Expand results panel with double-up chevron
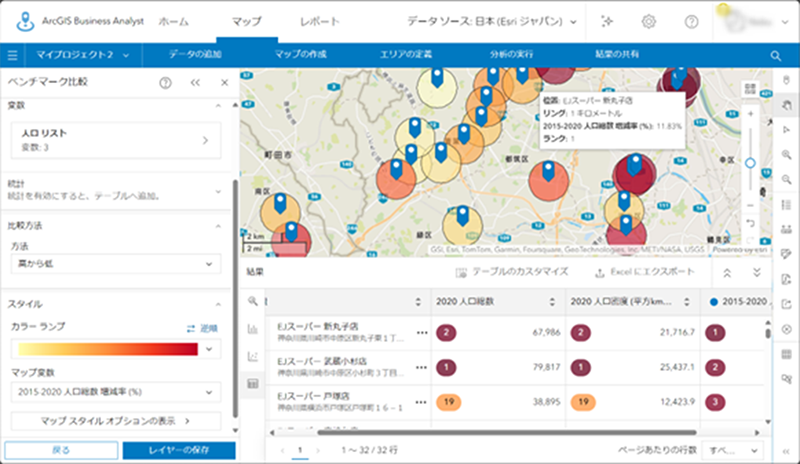Viewport: 800px width, 464px height. pos(727,273)
